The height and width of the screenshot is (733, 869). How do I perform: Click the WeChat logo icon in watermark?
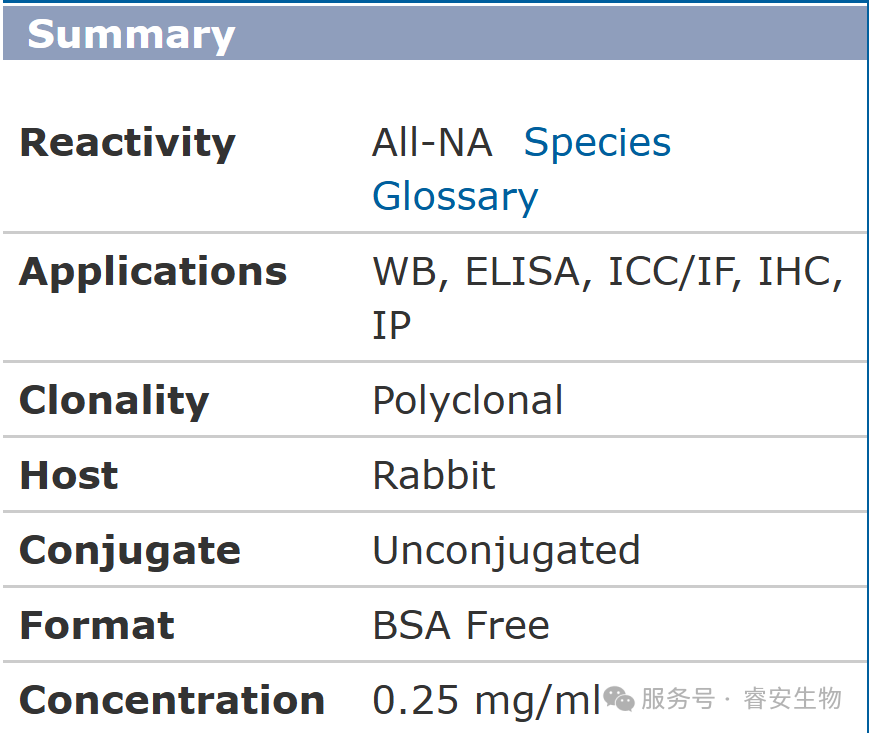pyautogui.click(x=619, y=699)
